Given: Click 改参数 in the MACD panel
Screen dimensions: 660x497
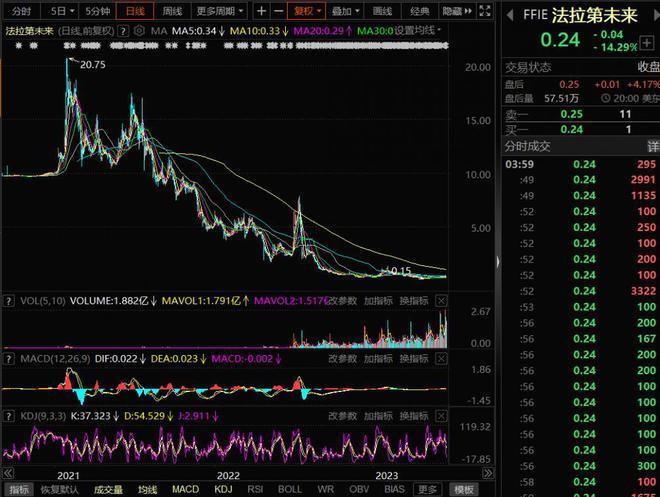Looking at the screenshot, I should click(343, 357).
